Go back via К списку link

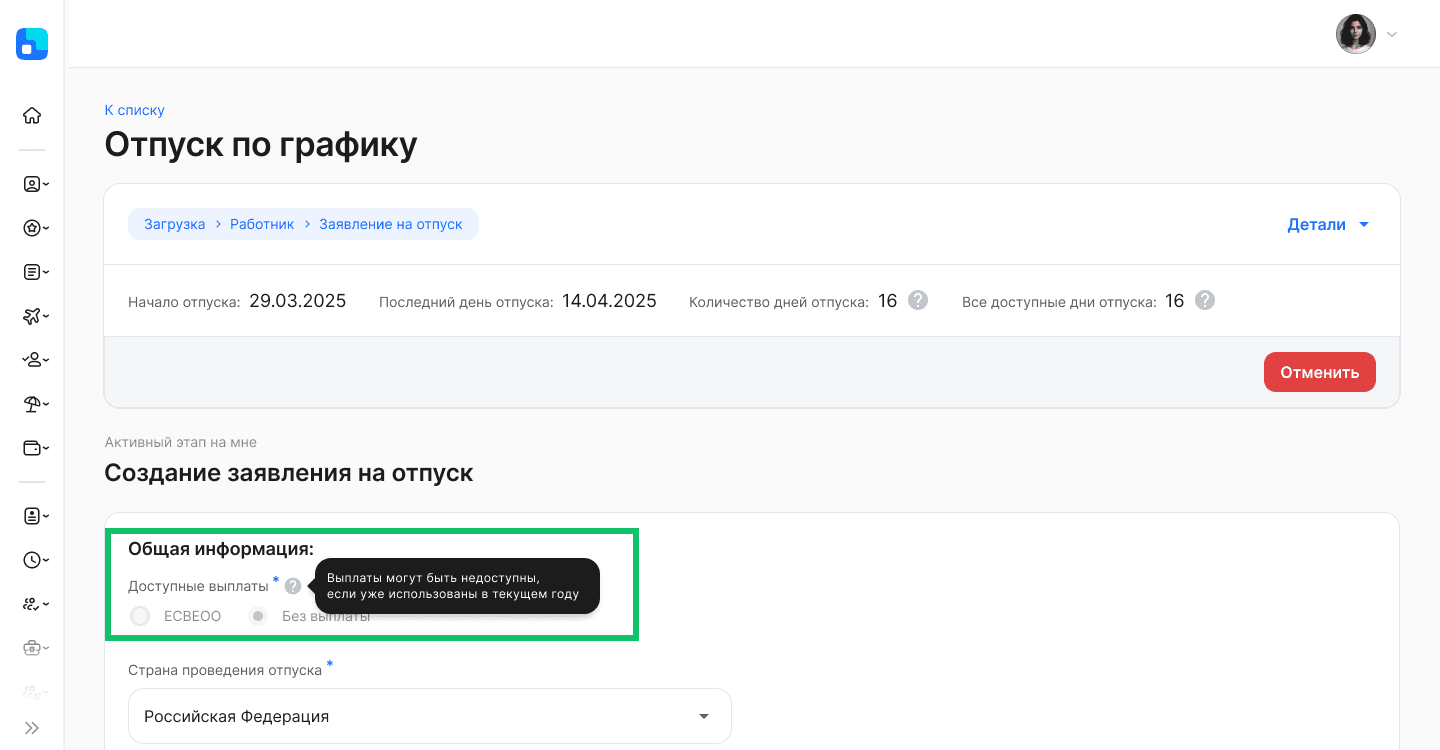[134, 110]
